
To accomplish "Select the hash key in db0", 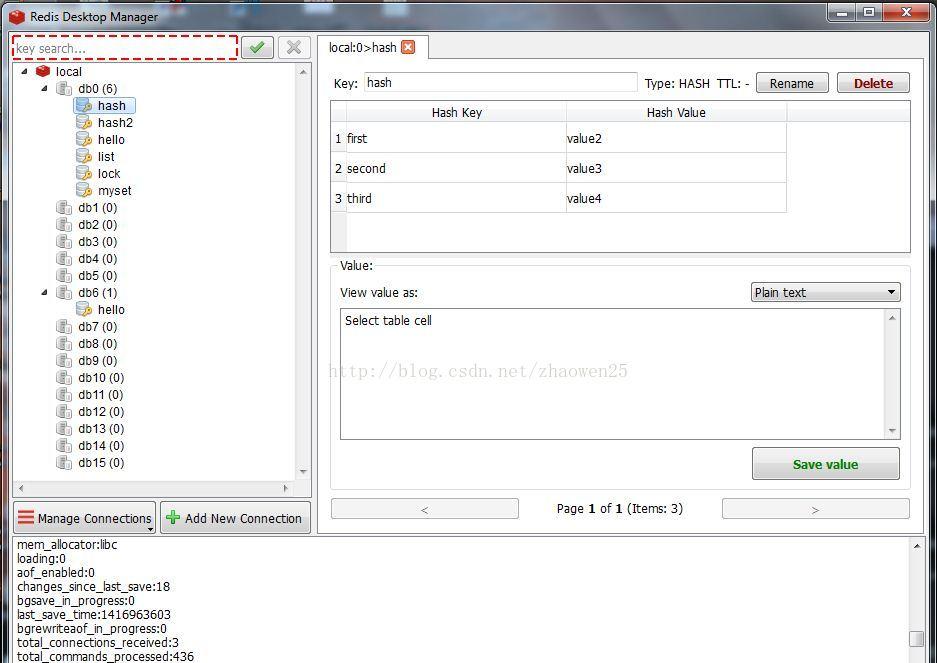I will pyautogui.click(x=105, y=106).
